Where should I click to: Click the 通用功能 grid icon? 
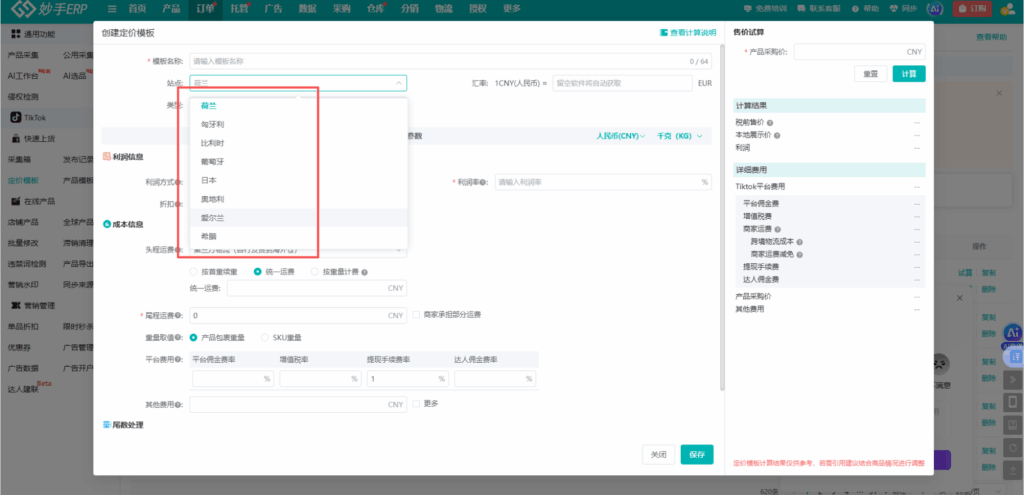point(16,34)
